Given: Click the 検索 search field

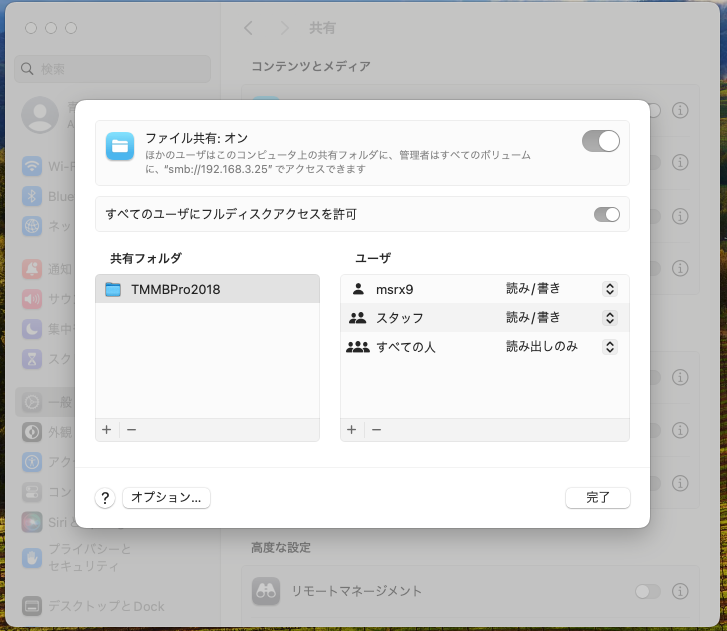Looking at the screenshot, I should pyautogui.click(x=113, y=69).
